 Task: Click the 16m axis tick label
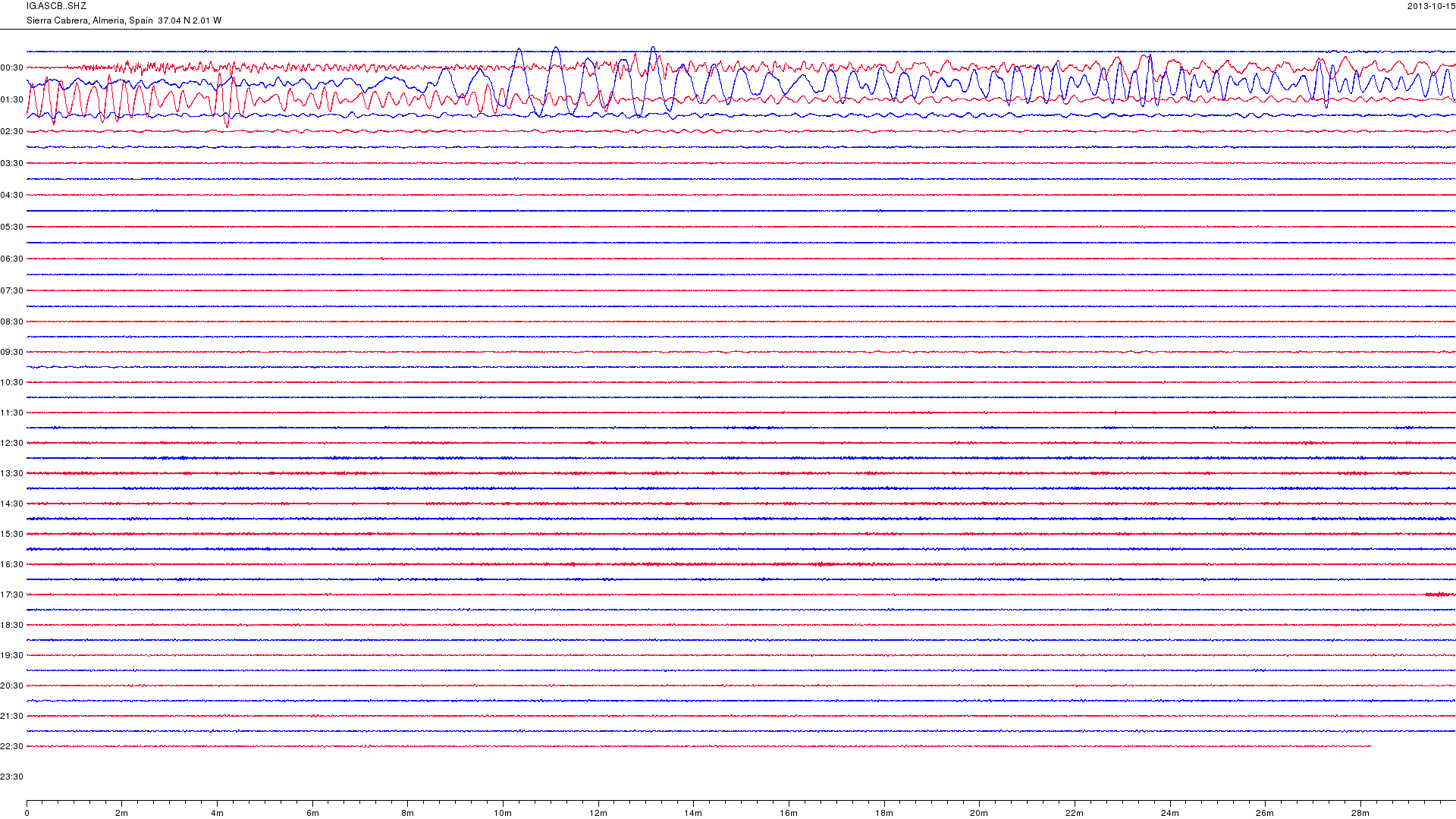pyautogui.click(x=789, y=813)
